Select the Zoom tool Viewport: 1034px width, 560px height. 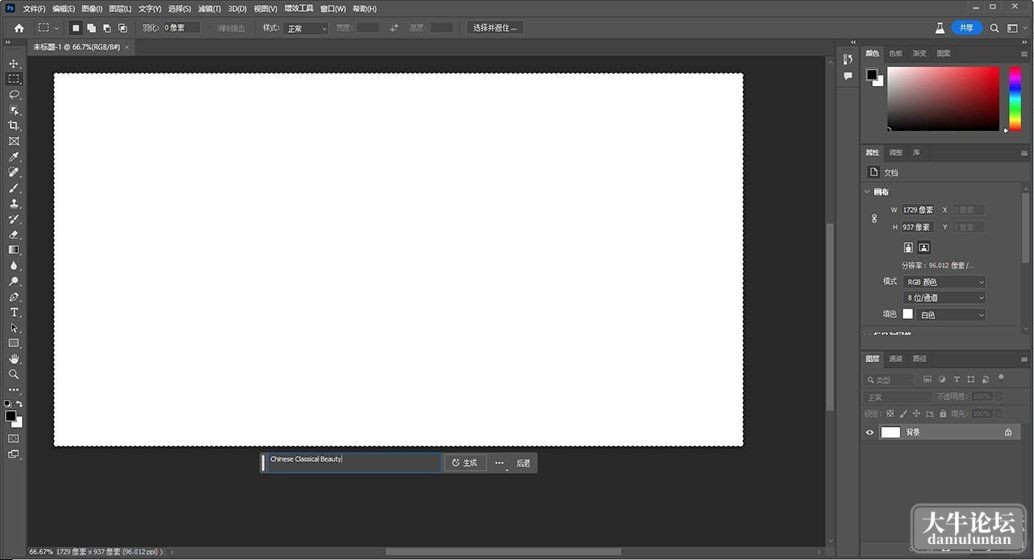[x=14, y=374]
